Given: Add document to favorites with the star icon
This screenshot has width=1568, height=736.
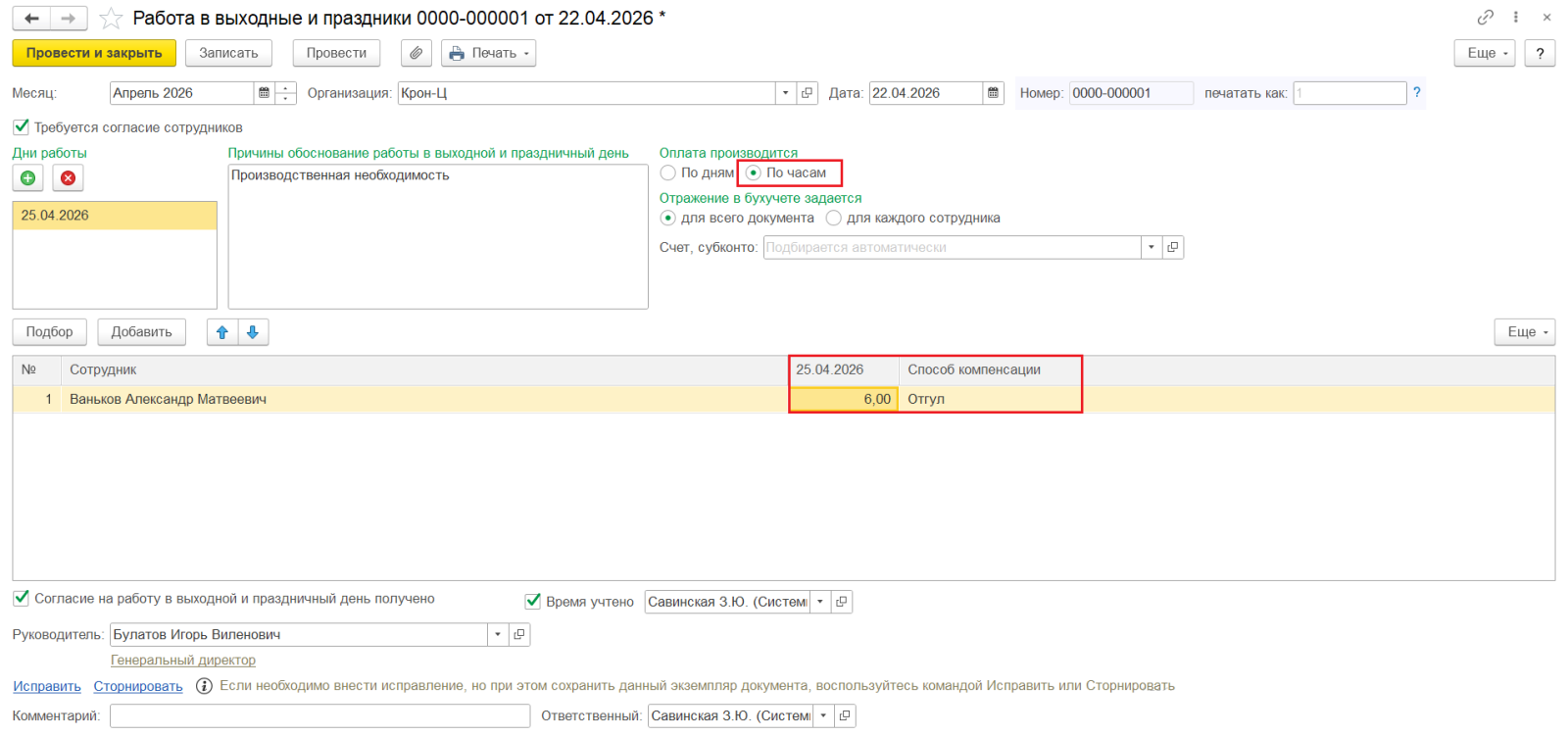Looking at the screenshot, I should point(112,19).
